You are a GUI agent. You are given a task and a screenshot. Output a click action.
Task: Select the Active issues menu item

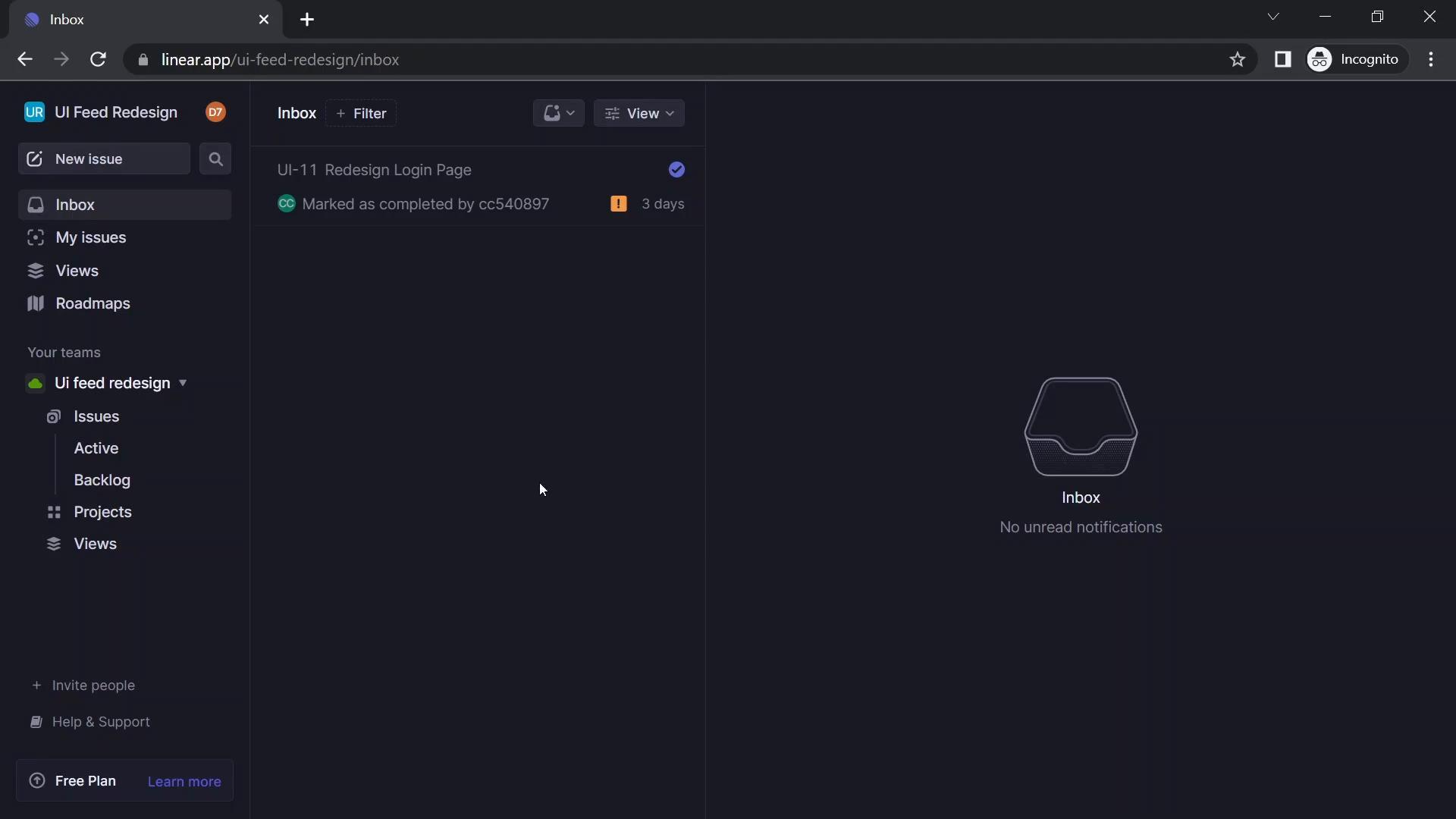[x=96, y=447]
